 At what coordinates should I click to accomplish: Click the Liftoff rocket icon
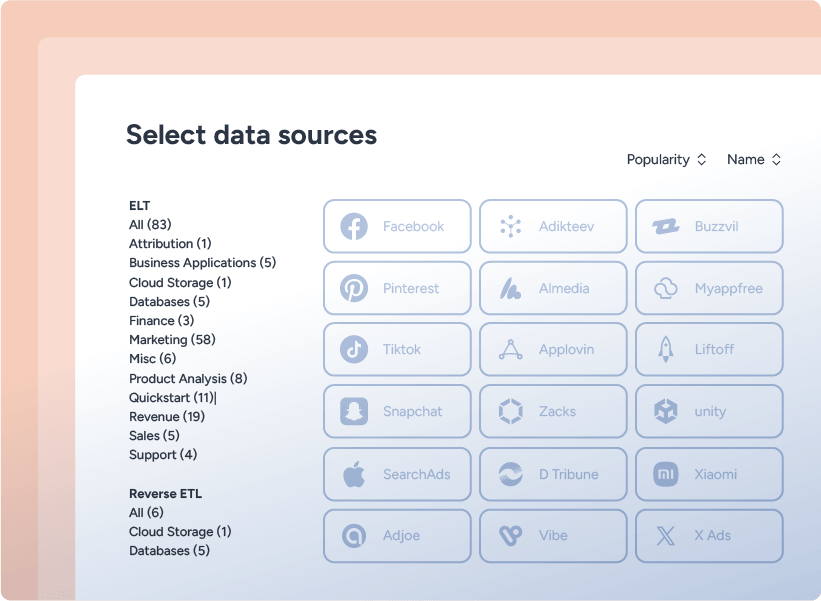665,350
